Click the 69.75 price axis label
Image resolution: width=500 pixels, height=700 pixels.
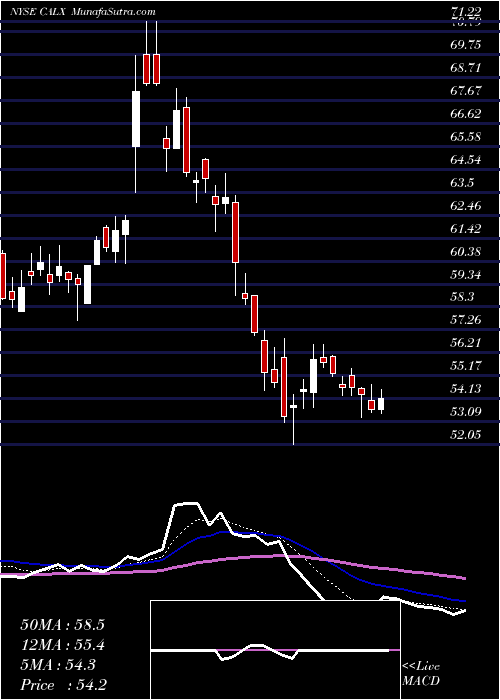[466, 45]
